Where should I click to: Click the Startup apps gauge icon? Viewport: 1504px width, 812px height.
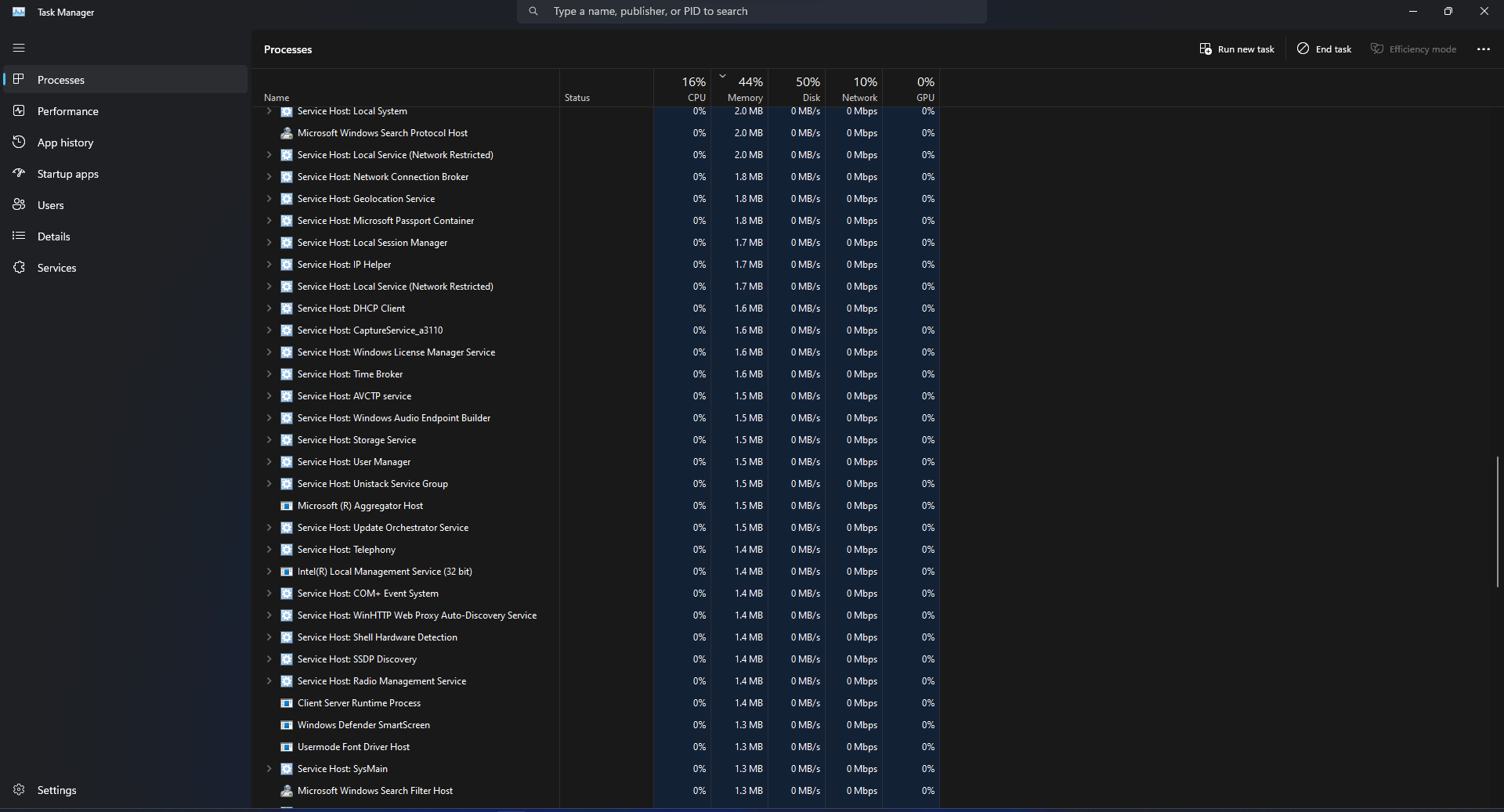(19, 174)
